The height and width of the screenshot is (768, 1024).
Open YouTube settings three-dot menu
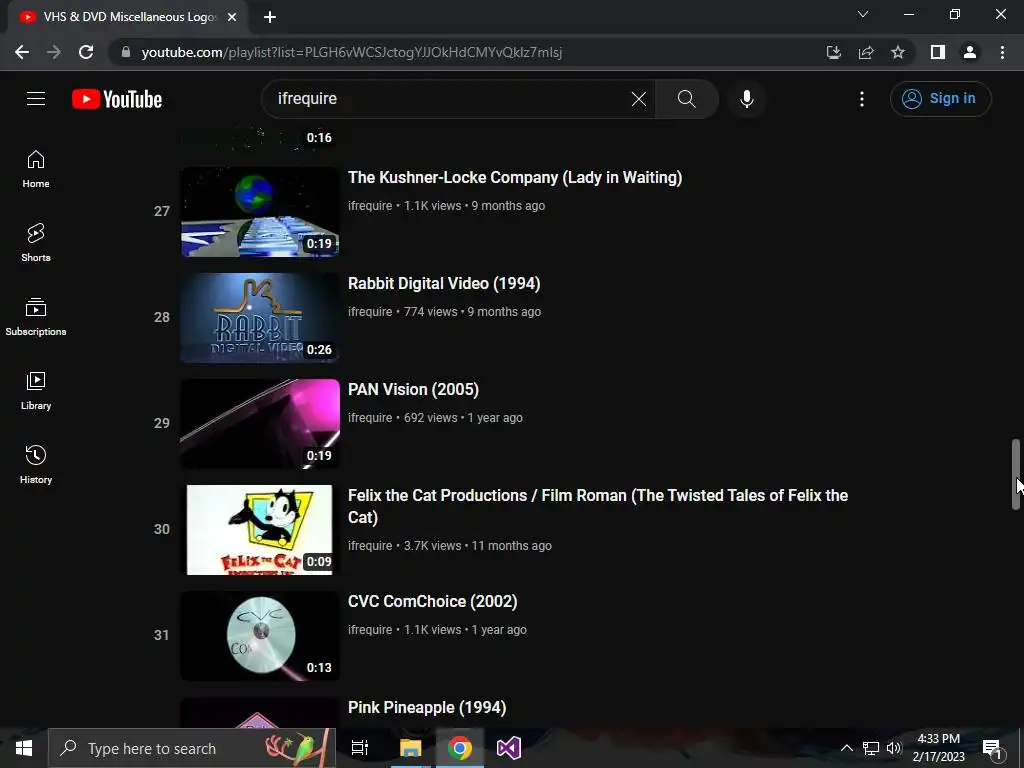[862, 99]
